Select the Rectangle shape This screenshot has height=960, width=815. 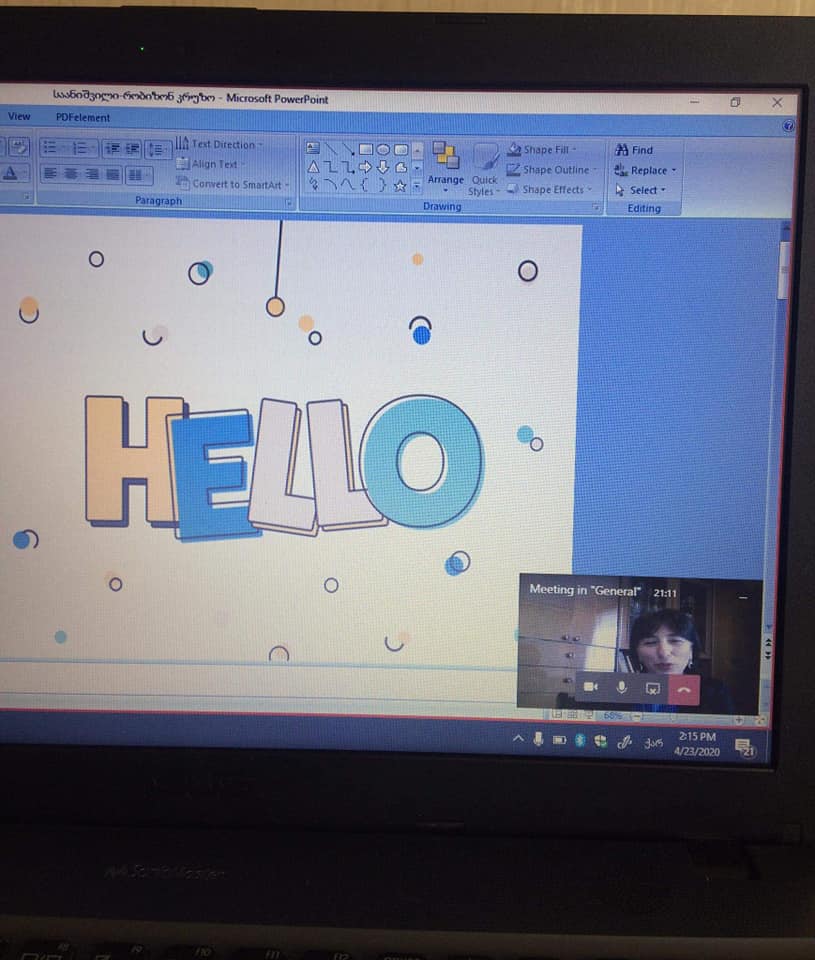point(366,149)
